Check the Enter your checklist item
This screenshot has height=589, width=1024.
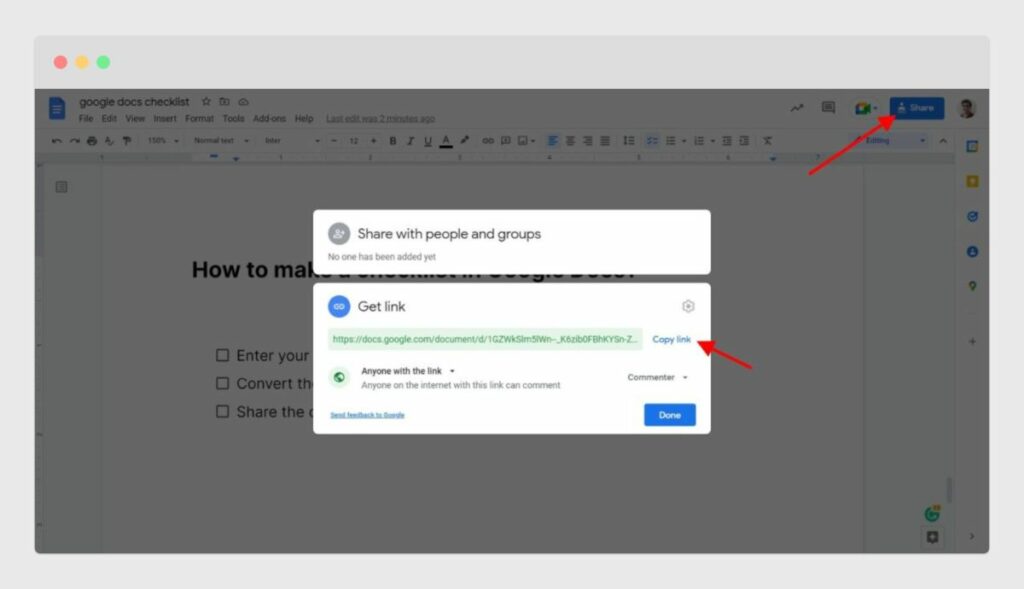(x=222, y=355)
